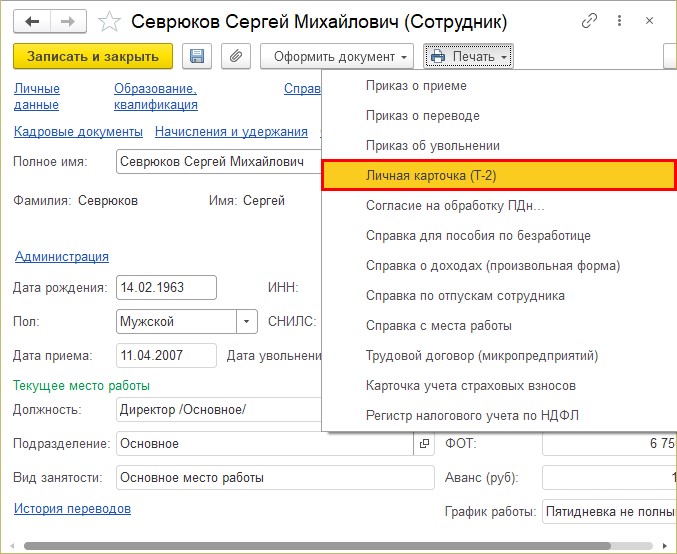Click Вид занятости field Основное место работы
The width and height of the screenshot is (677, 554).
tap(275, 478)
